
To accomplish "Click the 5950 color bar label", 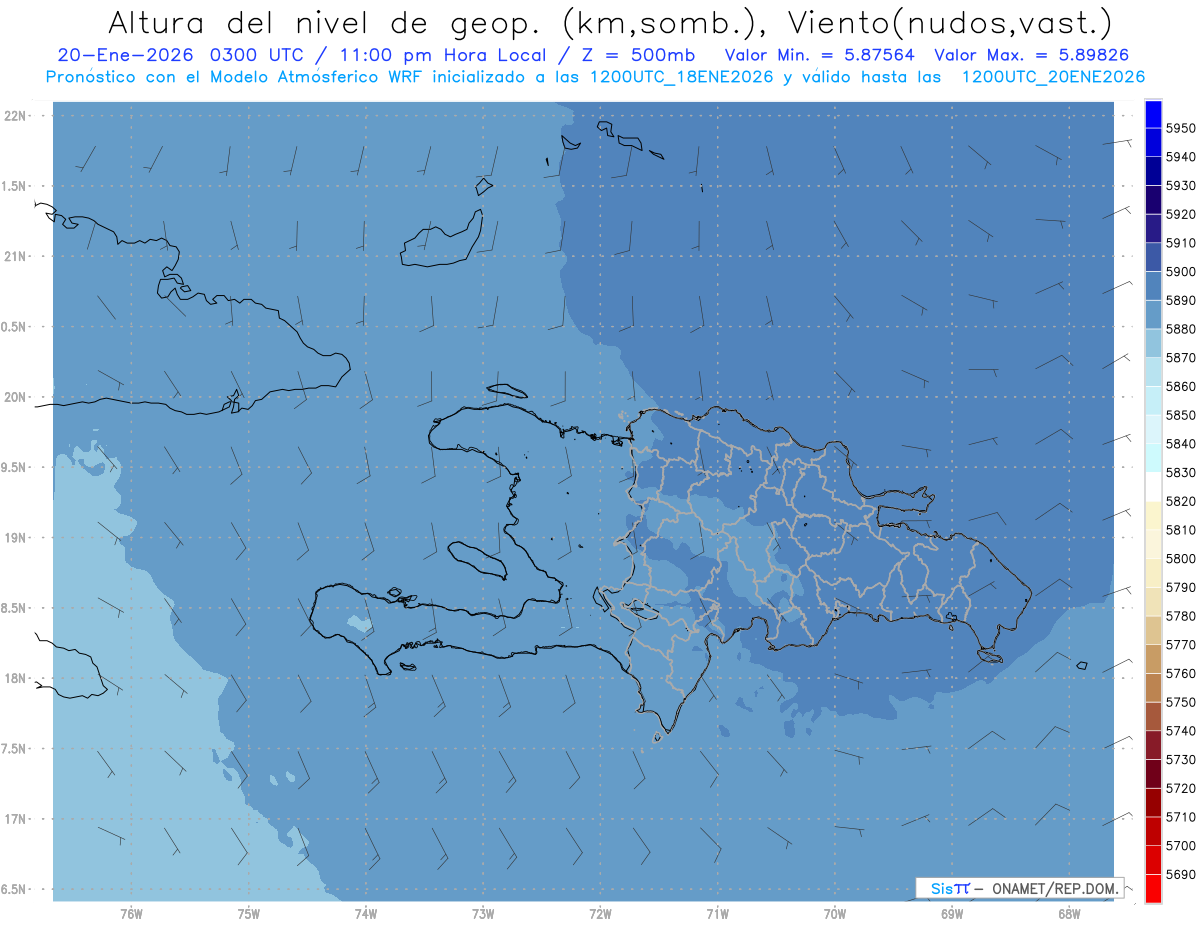I will tap(1181, 128).
